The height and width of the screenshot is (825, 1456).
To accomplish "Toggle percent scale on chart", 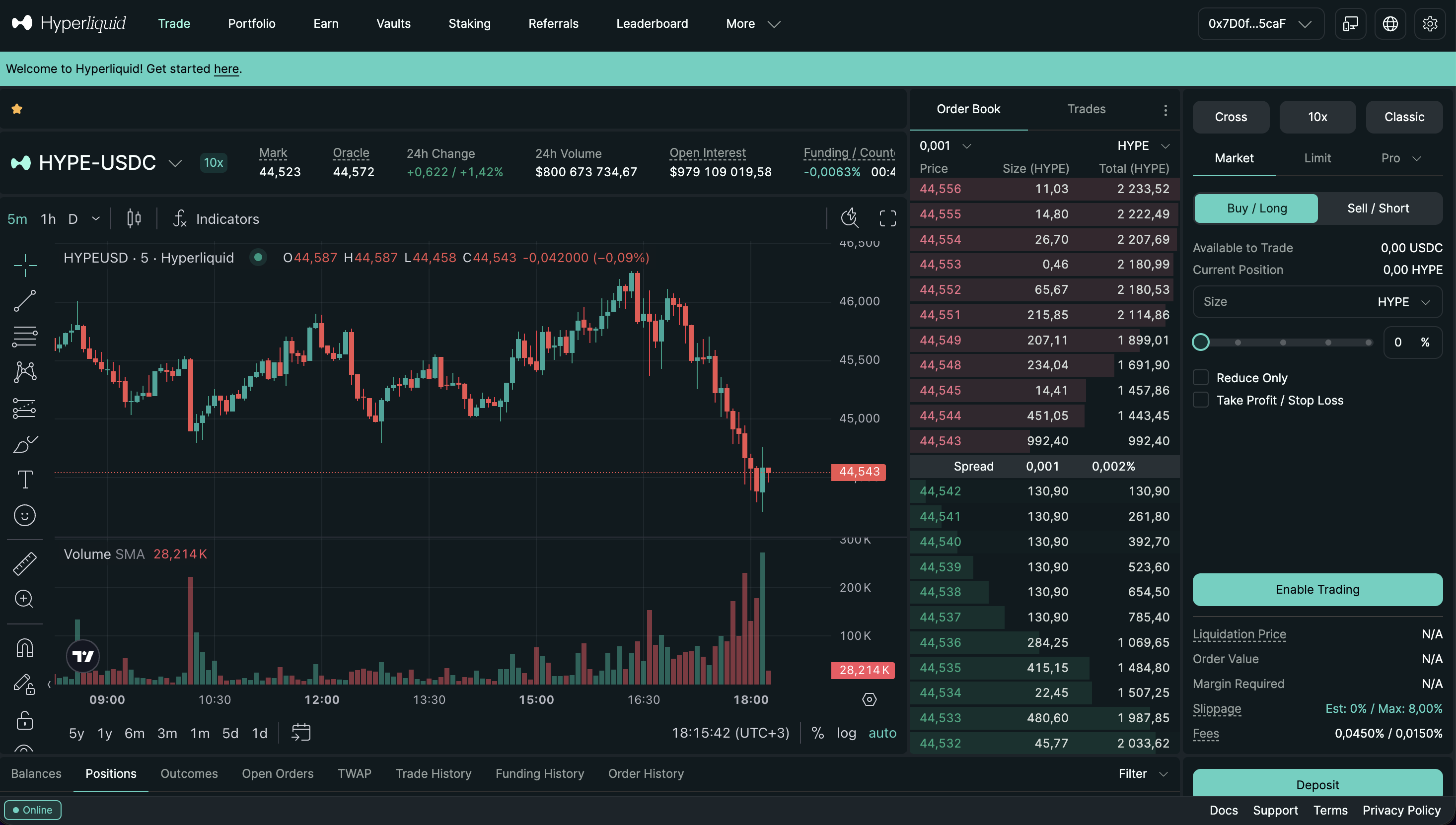I will pyautogui.click(x=817, y=733).
